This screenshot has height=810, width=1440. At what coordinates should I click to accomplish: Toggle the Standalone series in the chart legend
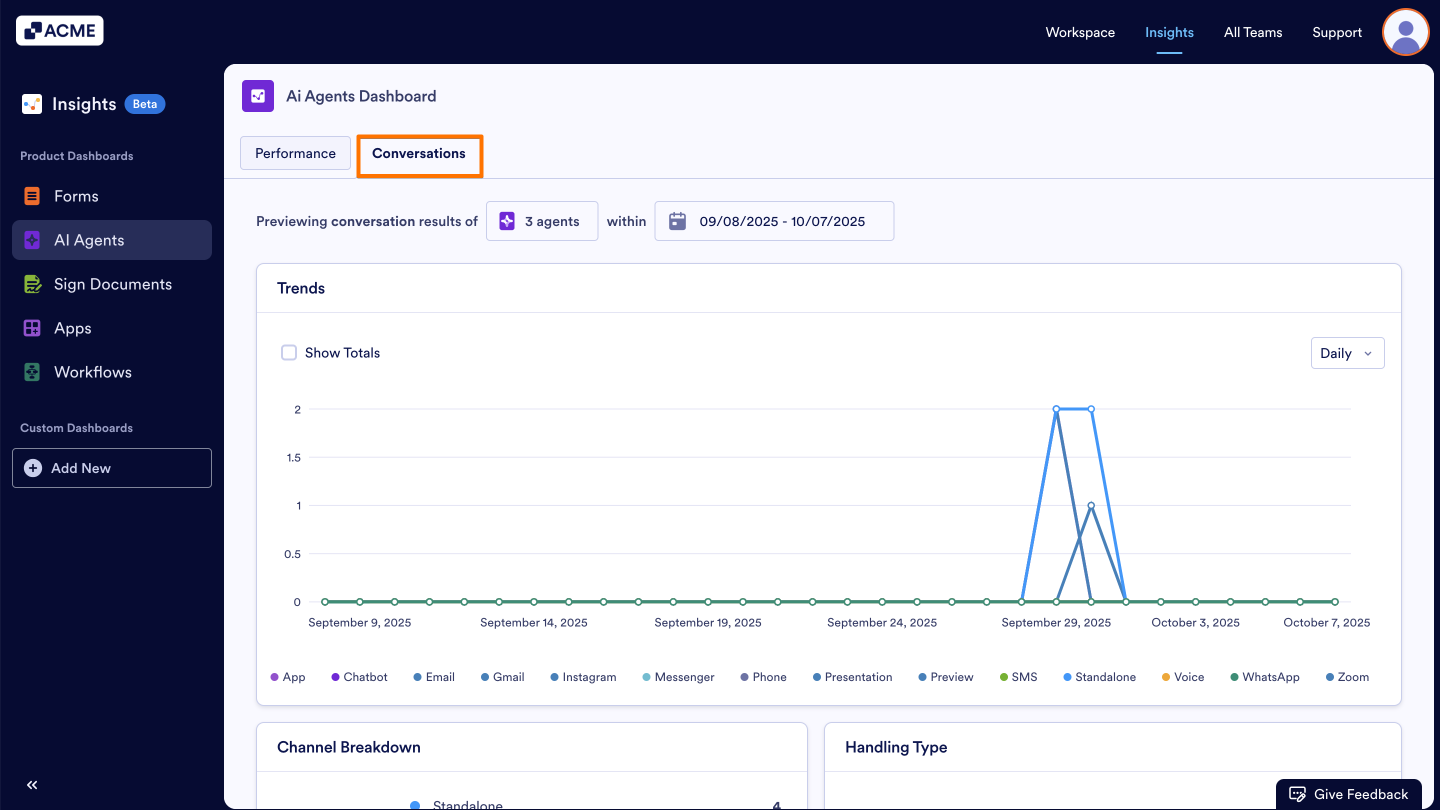(x=1099, y=677)
